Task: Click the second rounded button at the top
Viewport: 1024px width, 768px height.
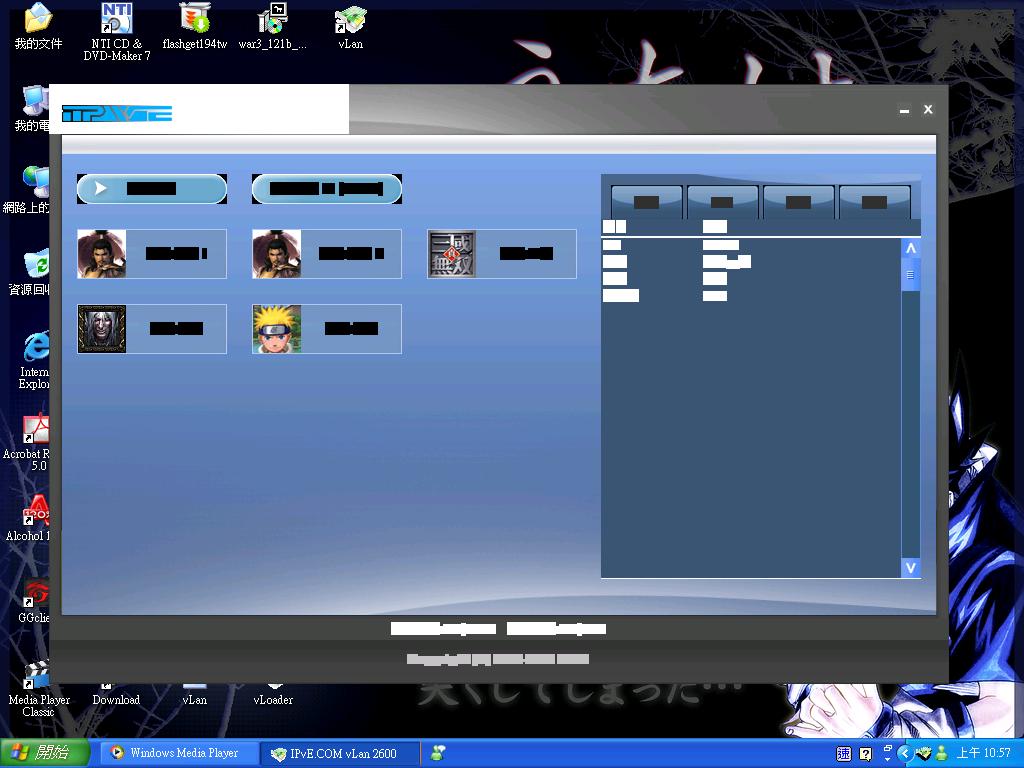Action: [x=327, y=188]
